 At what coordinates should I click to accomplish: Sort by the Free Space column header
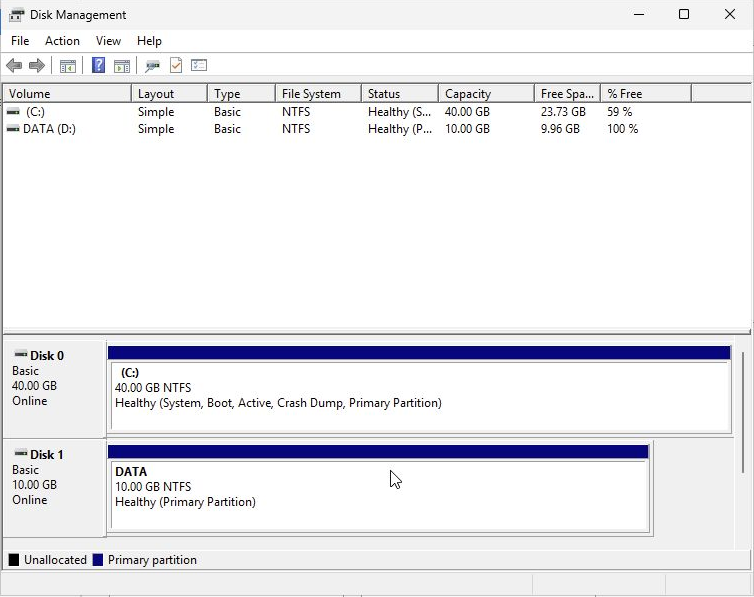(567, 93)
